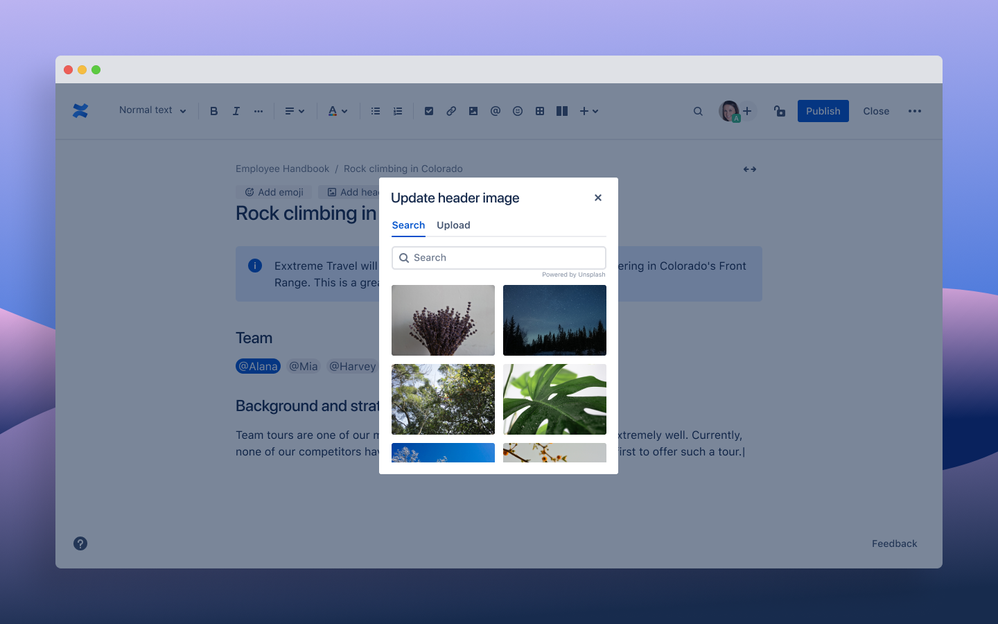998x624 pixels.
Task: Click the Powered by Unsplash text
Action: [573, 274]
